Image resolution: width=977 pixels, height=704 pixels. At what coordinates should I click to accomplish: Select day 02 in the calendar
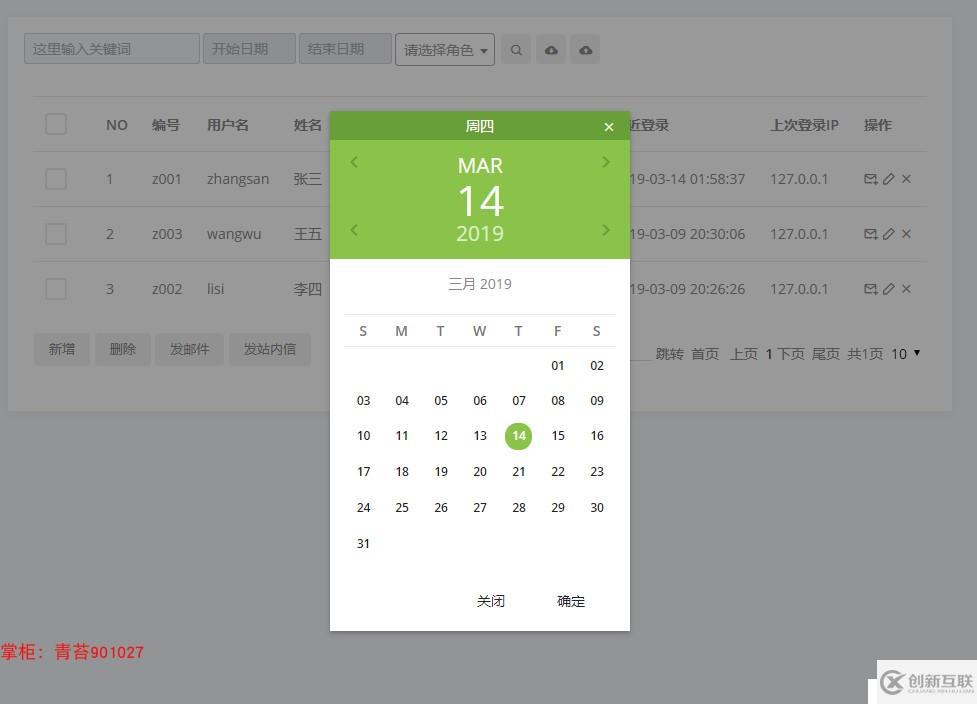(x=597, y=366)
